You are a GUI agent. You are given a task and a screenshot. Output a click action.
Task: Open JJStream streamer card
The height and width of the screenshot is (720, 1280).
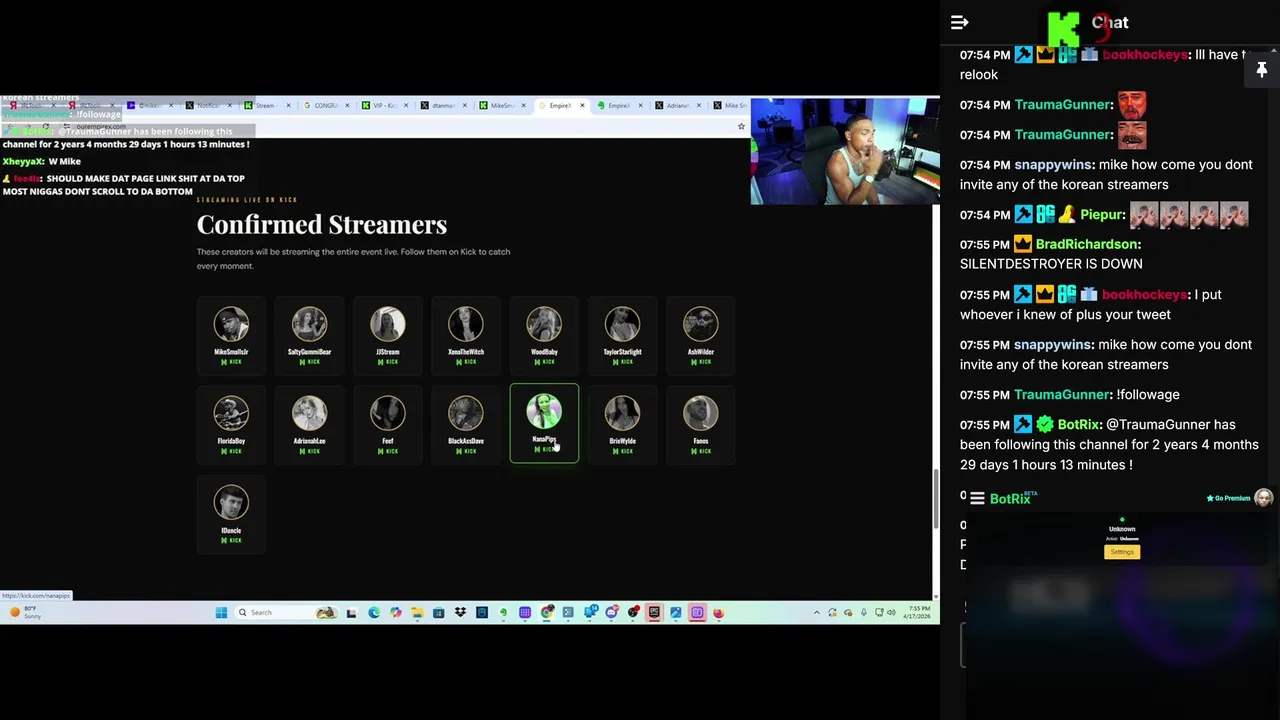(388, 336)
